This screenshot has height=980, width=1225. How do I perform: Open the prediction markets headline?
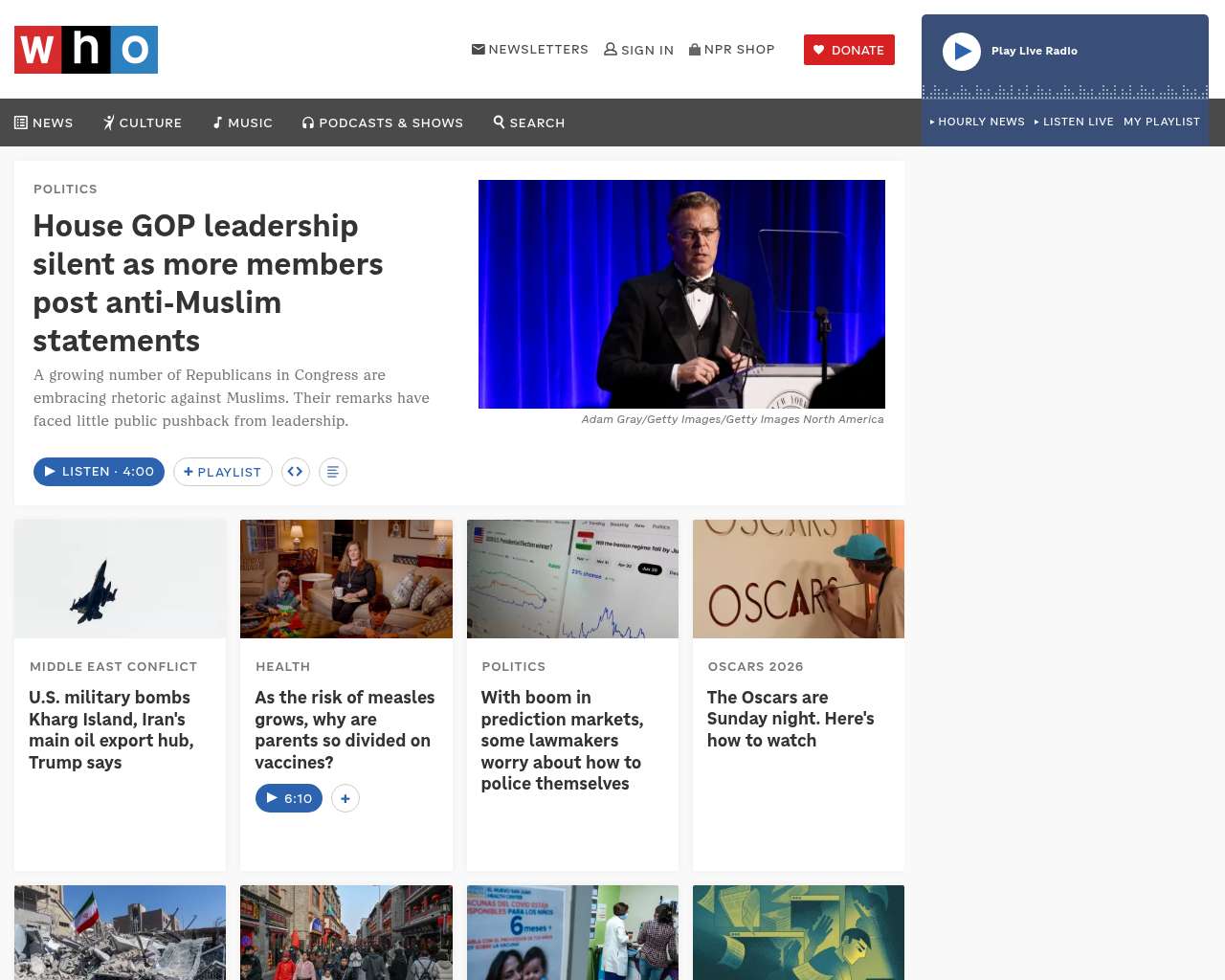(x=562, y=741)
